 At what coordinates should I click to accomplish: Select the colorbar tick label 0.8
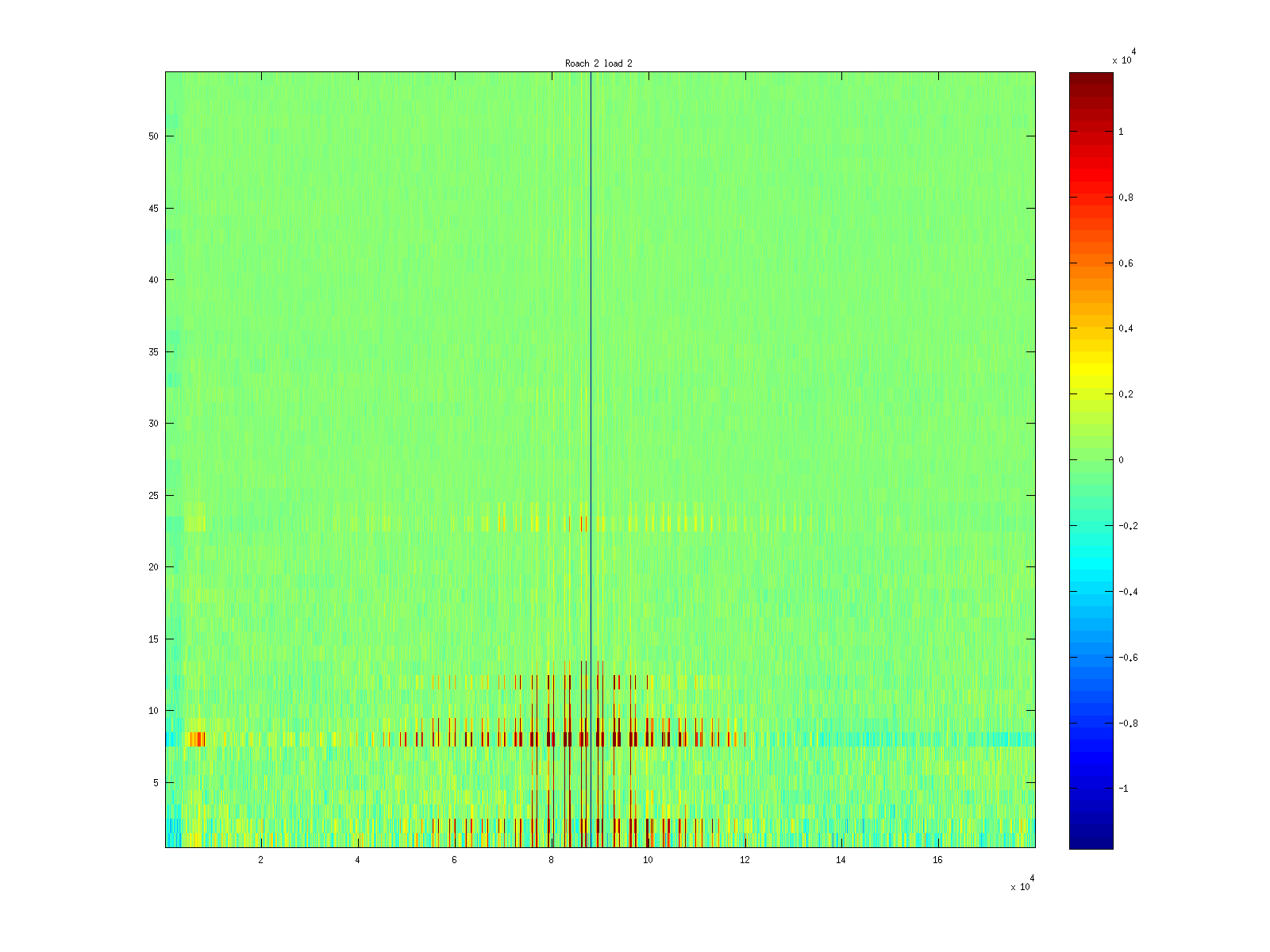1126,198
